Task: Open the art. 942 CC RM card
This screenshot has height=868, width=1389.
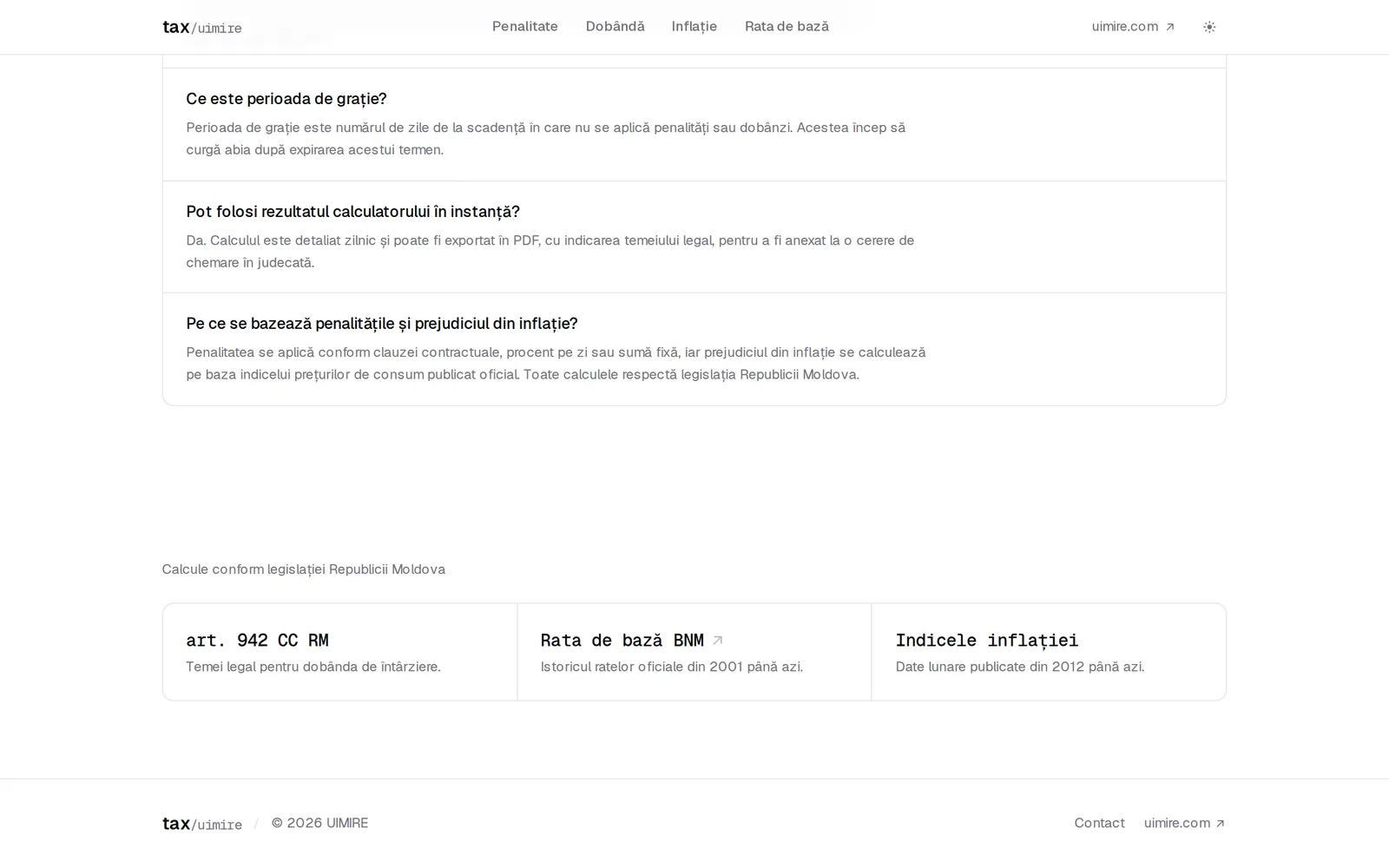Action: pyautogui.click(x=339, y=652)
